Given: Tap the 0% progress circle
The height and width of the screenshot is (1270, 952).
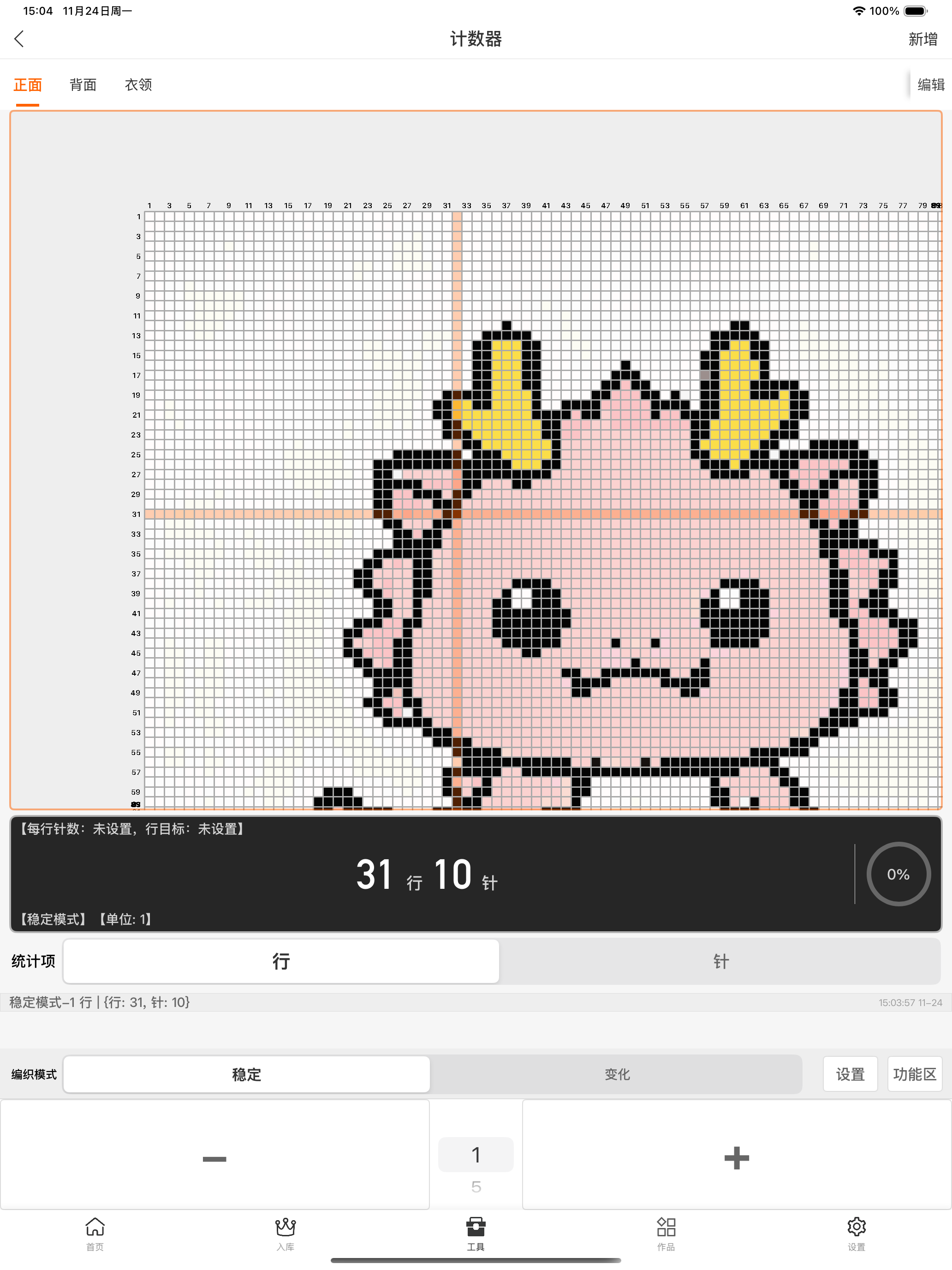Looking at the screenshot, I should (898, 875).
